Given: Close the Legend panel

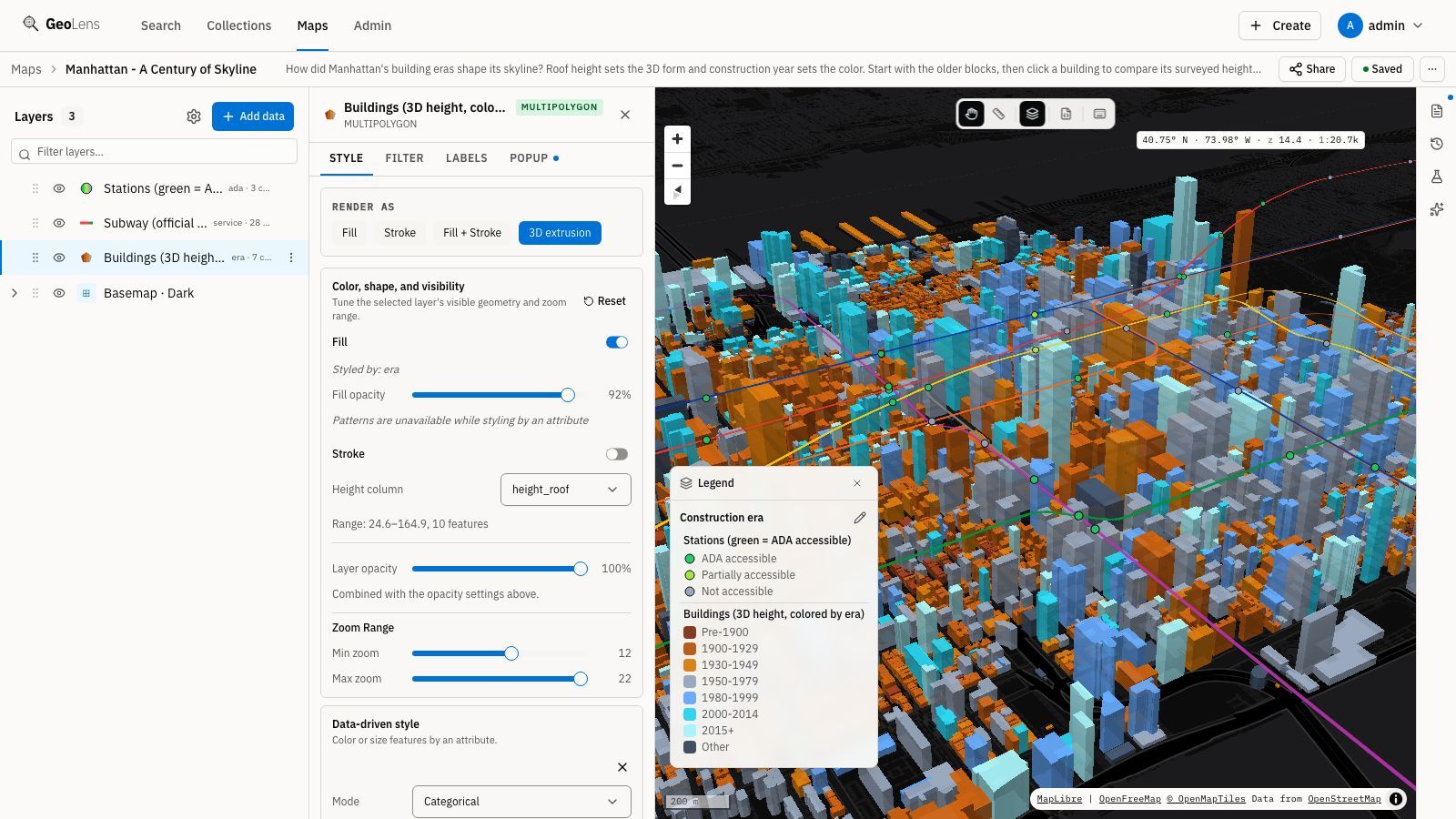Looking at the screenshot, I should click(x=857, y=483).
